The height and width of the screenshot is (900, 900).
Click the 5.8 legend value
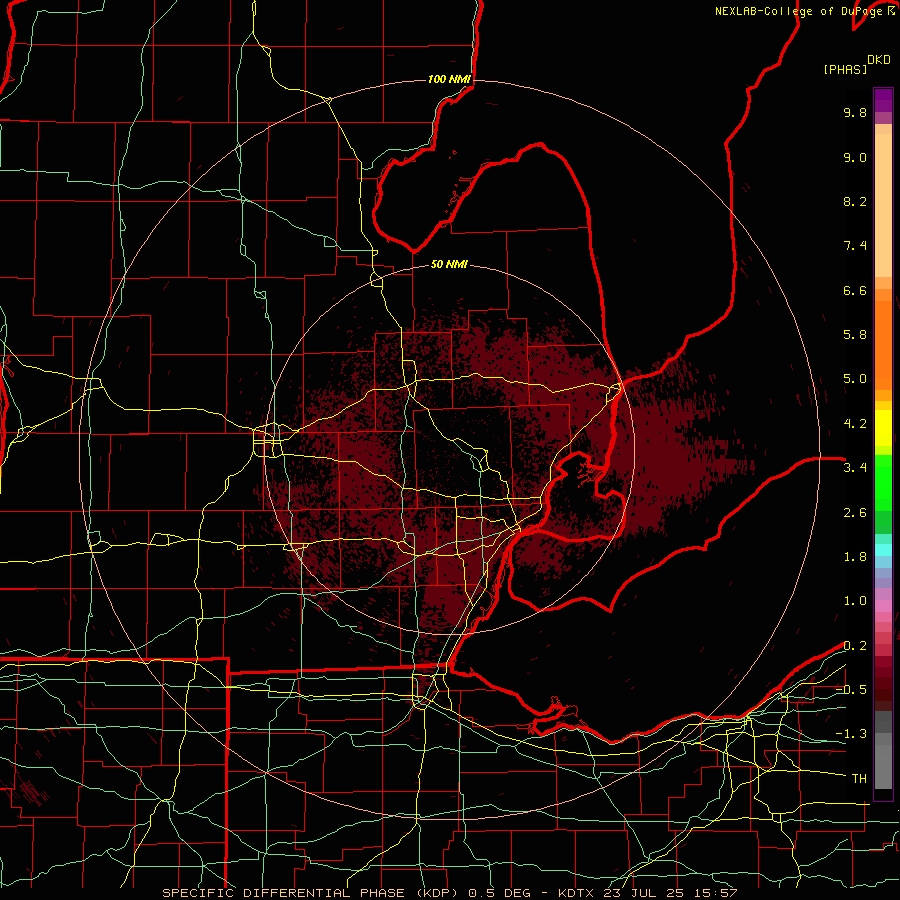click(855, 335)
